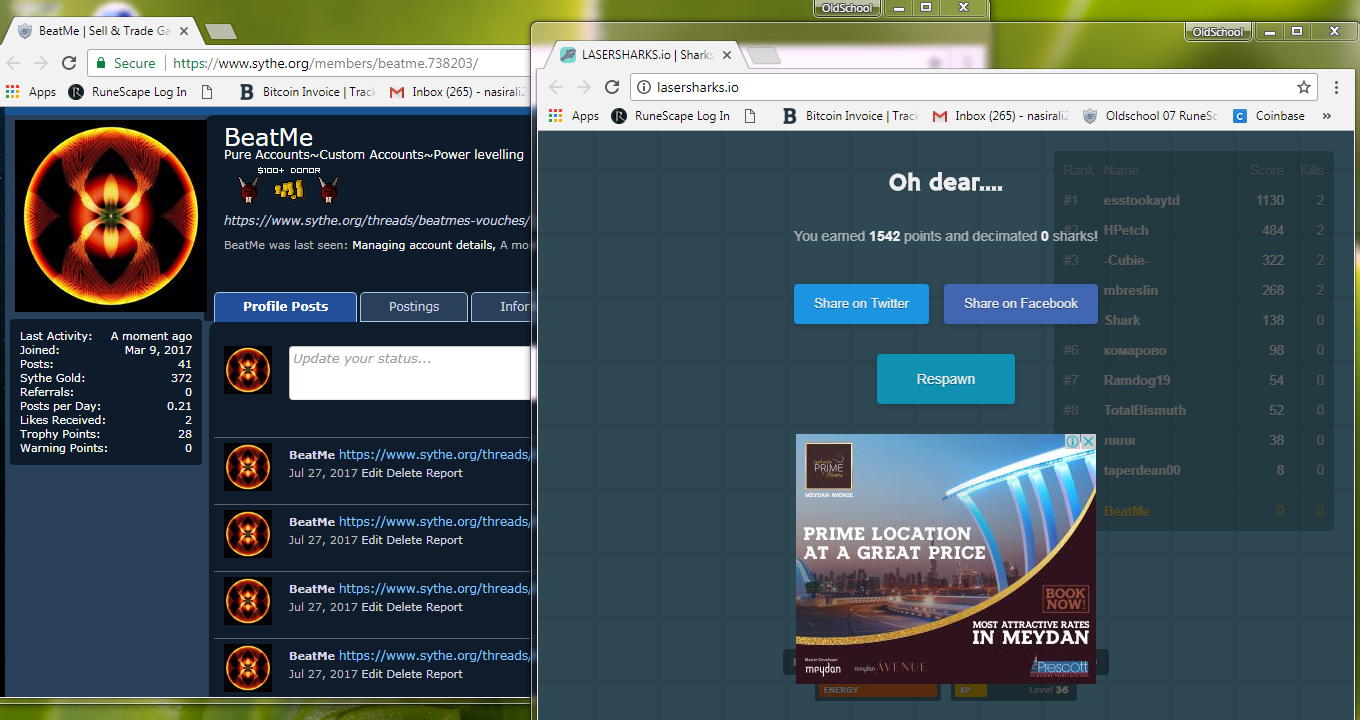Close the advertisement with the X icon
This screenshot has height=720, width=1360.
tap(1088, 441)
